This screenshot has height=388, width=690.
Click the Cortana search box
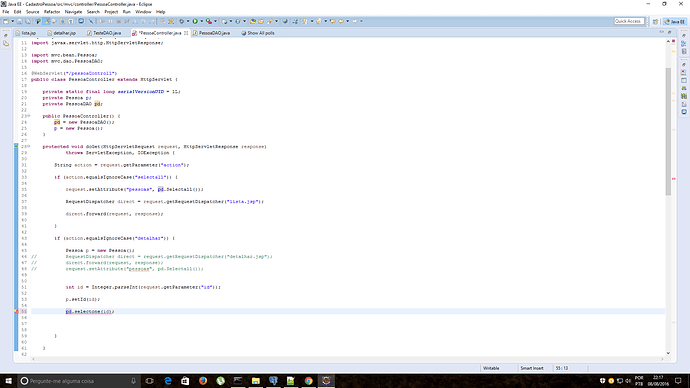click(x=79, y=381)
